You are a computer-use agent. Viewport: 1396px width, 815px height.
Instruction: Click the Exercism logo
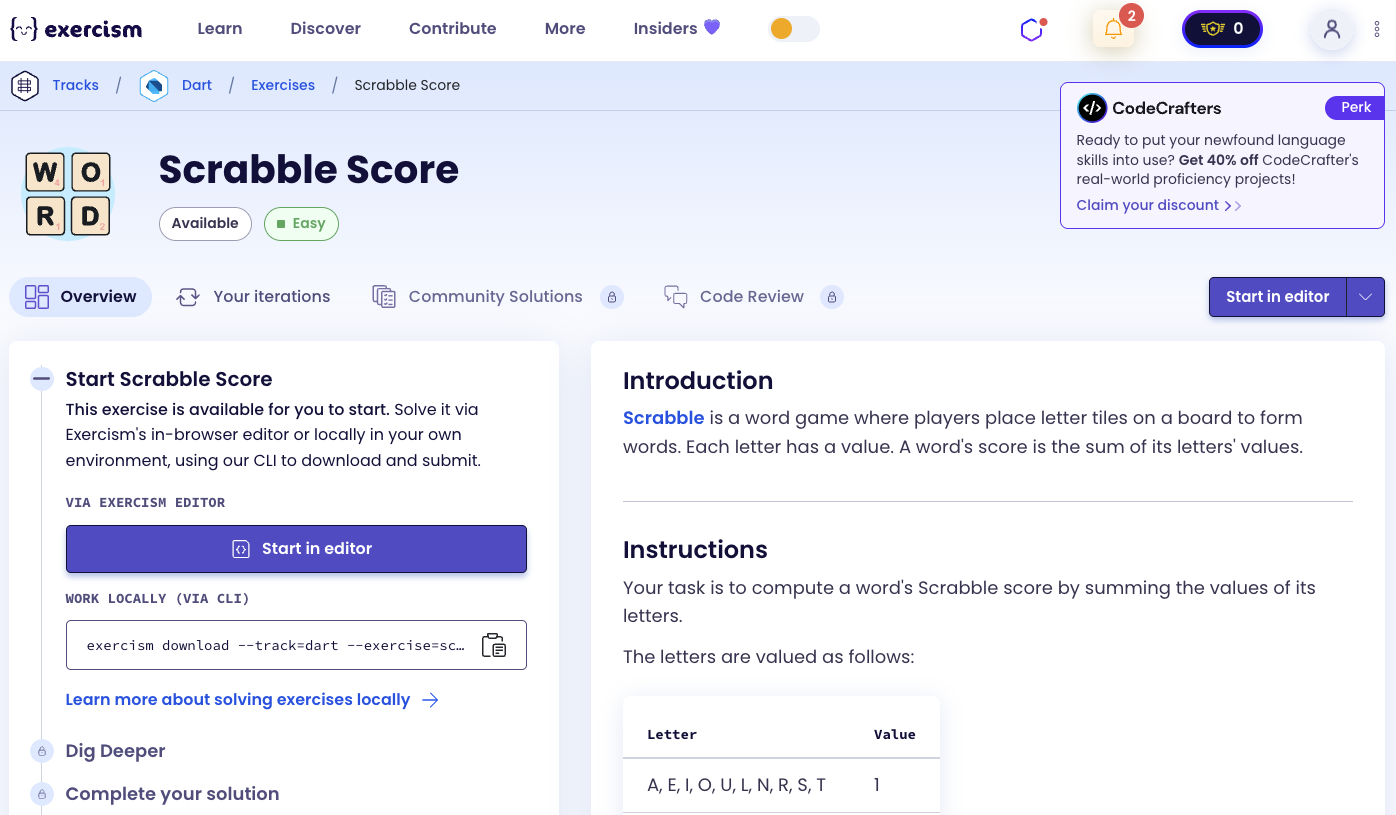(x=77, y=29)
